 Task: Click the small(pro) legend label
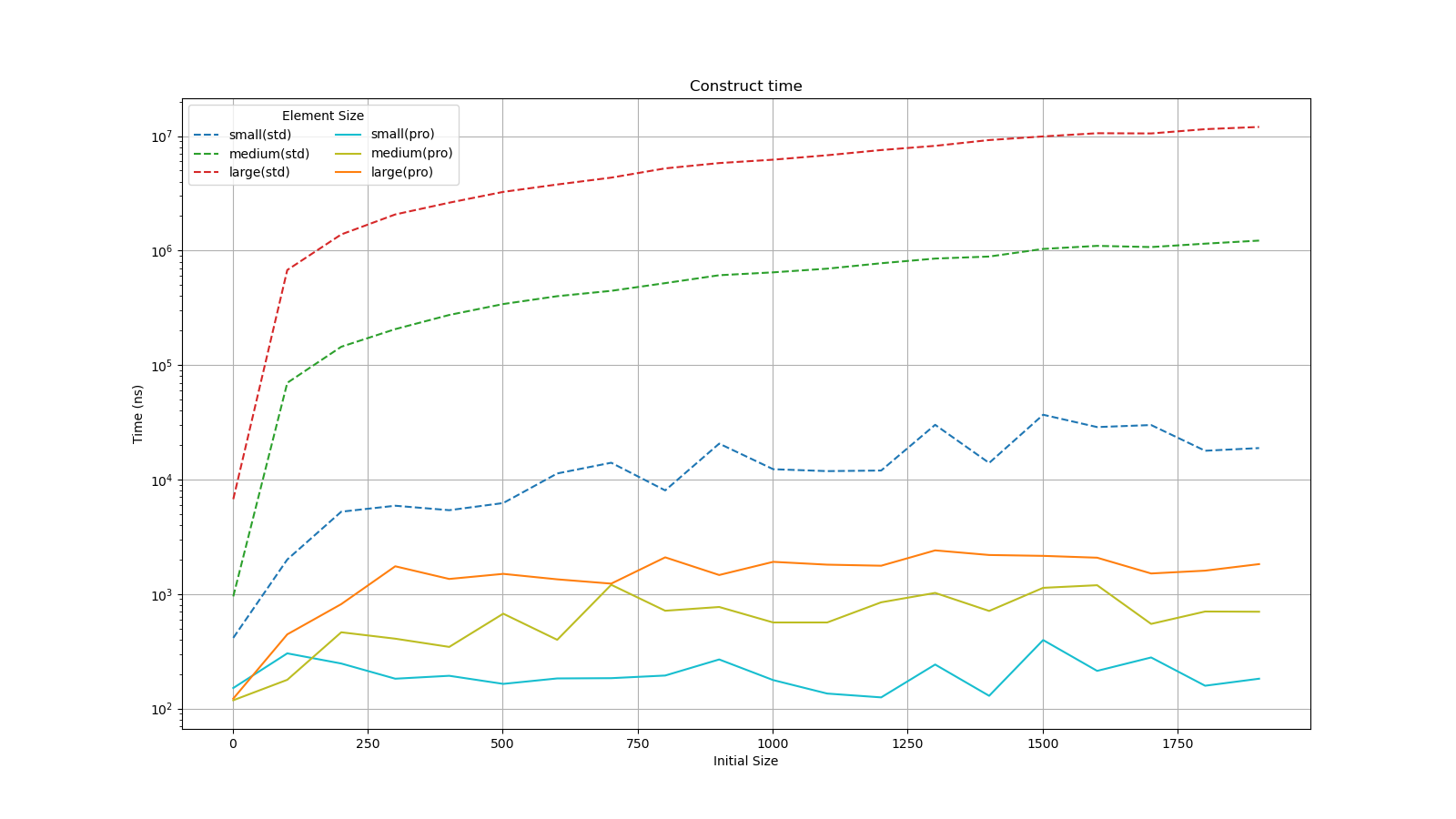(x=402, y=135)
